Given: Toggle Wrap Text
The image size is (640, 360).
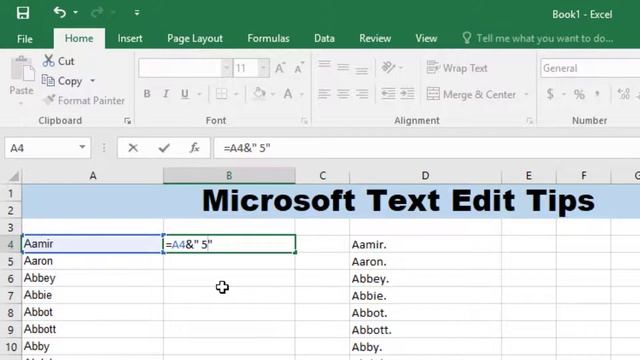Looking at the screenshot, I should pyautogui.click(x=457, y=68).
